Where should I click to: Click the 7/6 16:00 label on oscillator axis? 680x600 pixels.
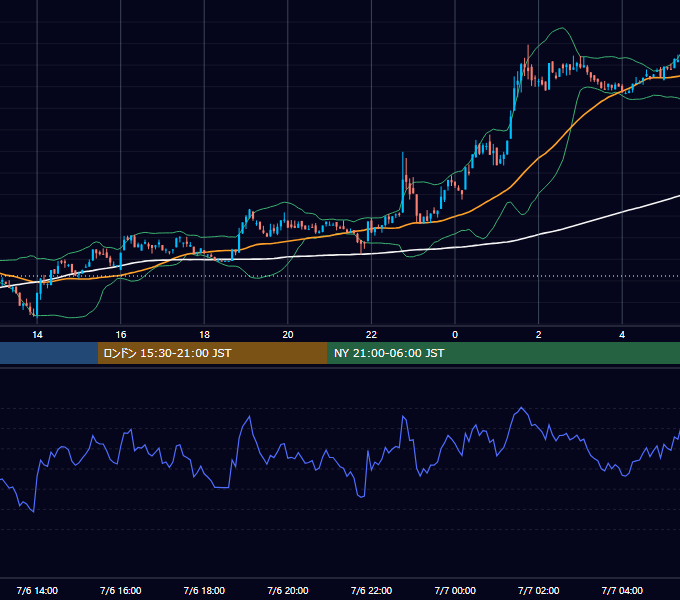(x=121, y=590)
